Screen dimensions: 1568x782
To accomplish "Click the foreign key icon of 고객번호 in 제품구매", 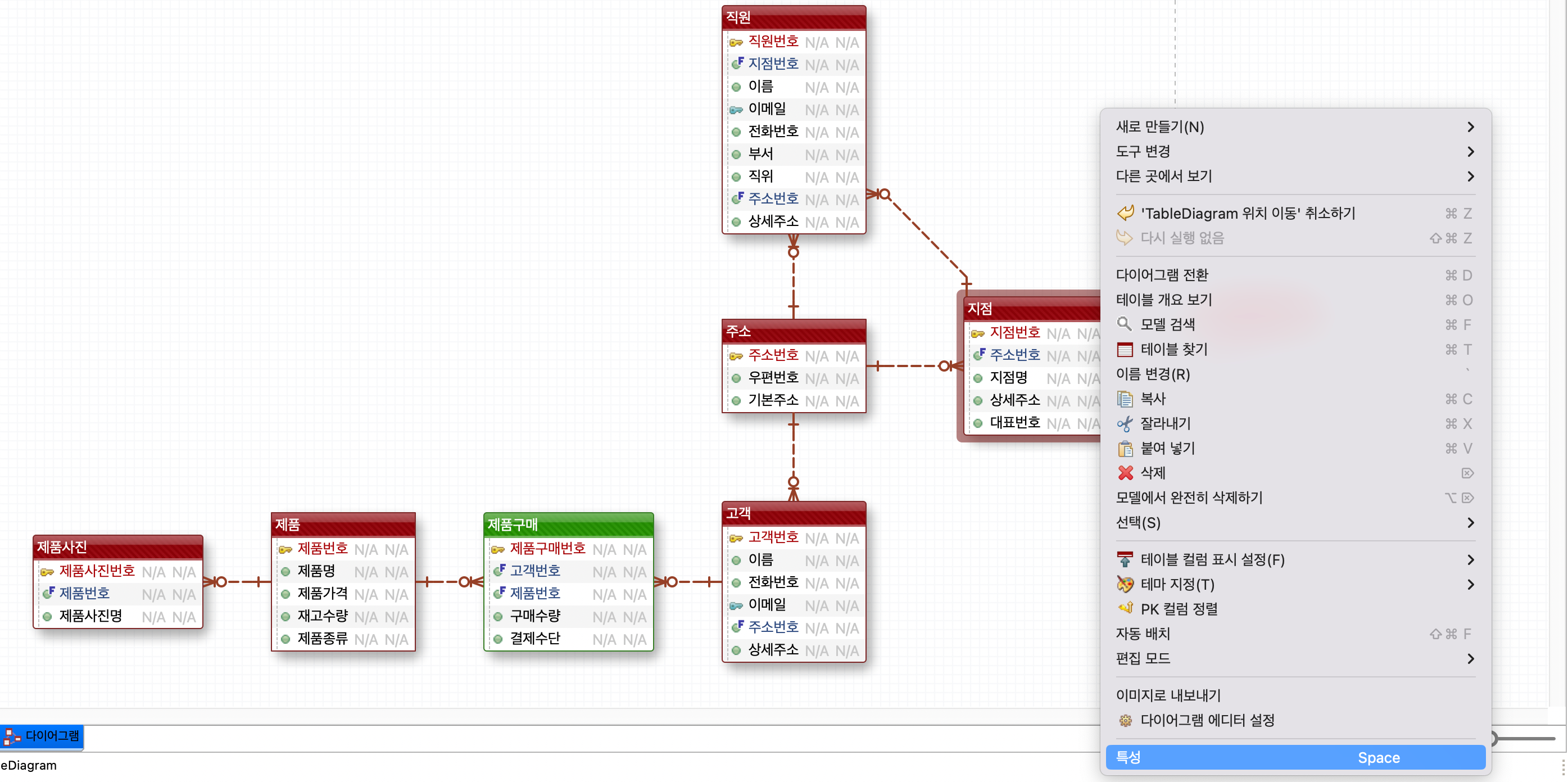I will pyautogui.click(x=499, y=571).
